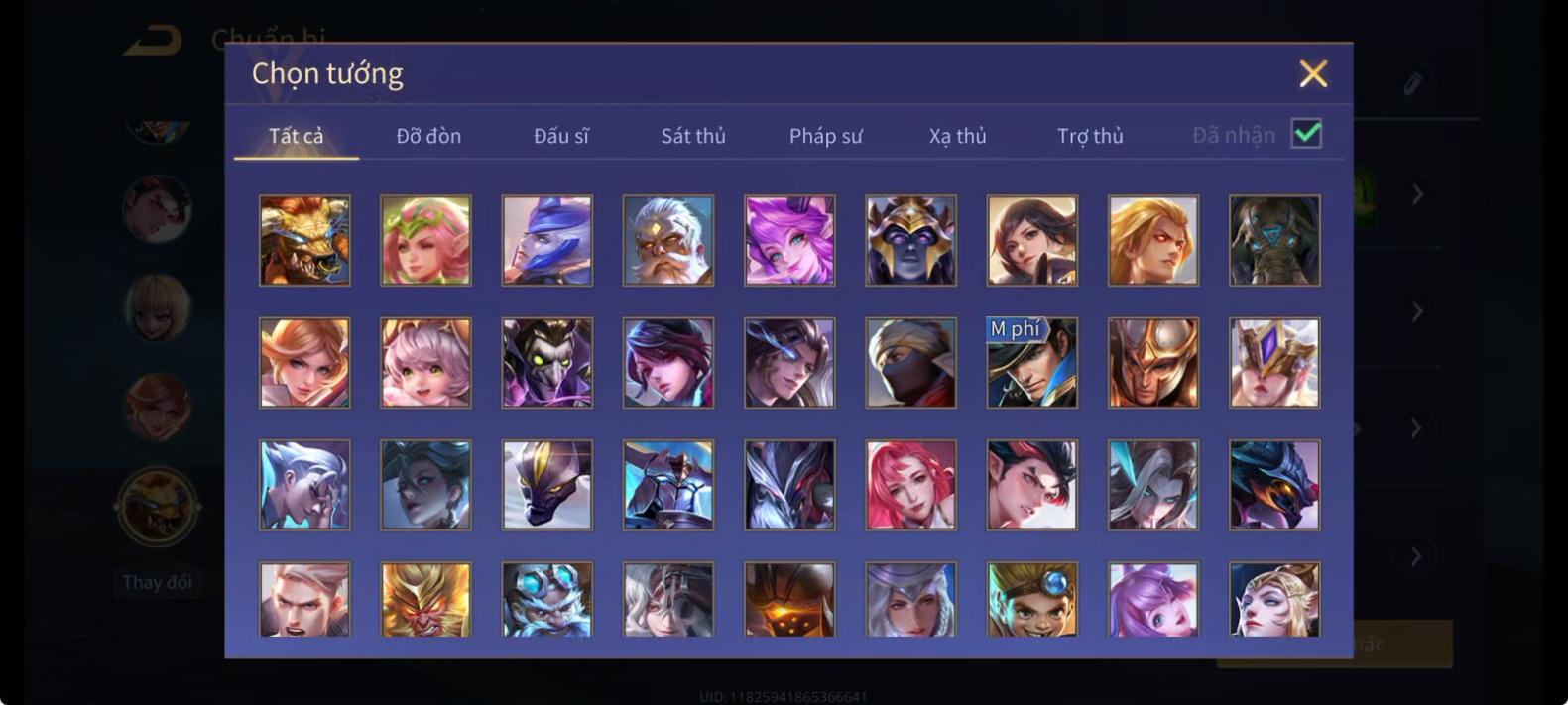This screenshot has width=1568, height=705.
Task: Select the hero with the 'M phí' badge
Action: (x=1031, y=362)
